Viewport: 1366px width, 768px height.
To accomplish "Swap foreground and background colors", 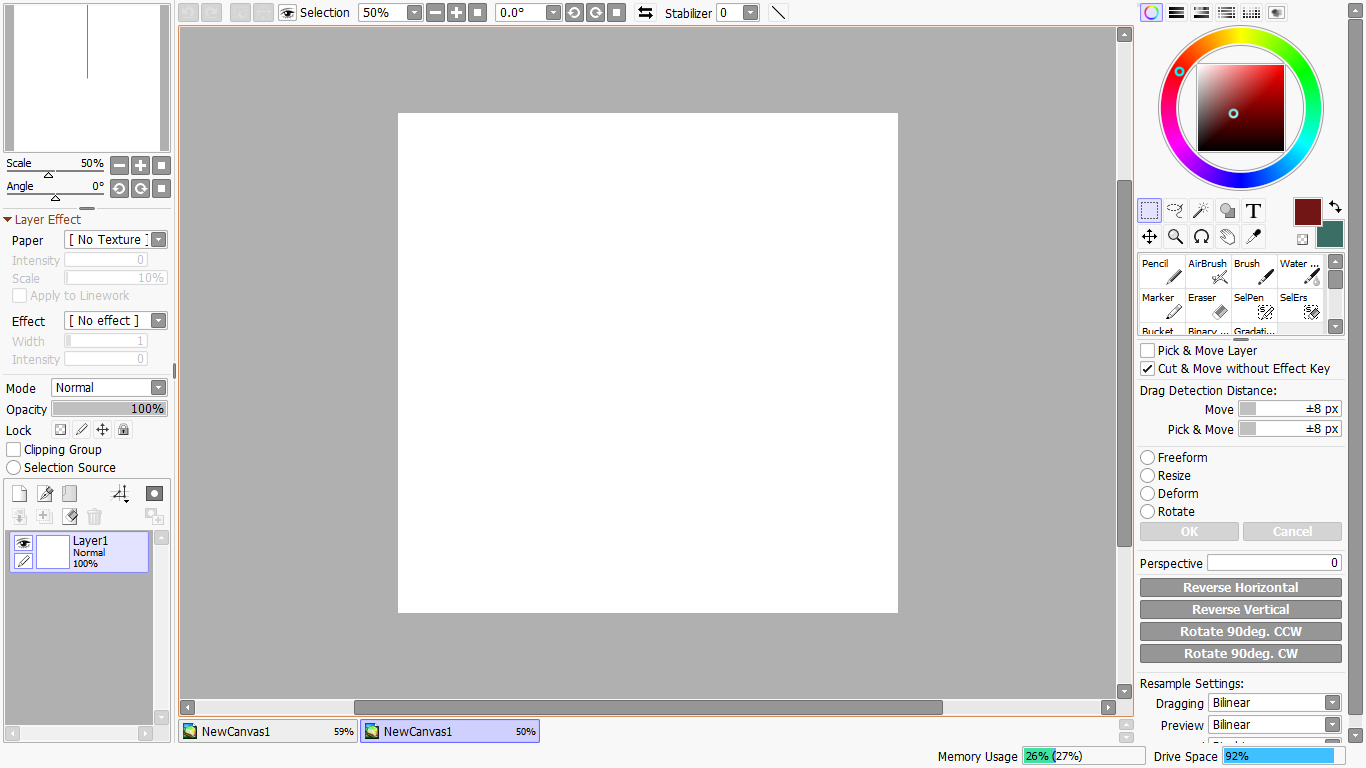I will tap(1335, 207).
